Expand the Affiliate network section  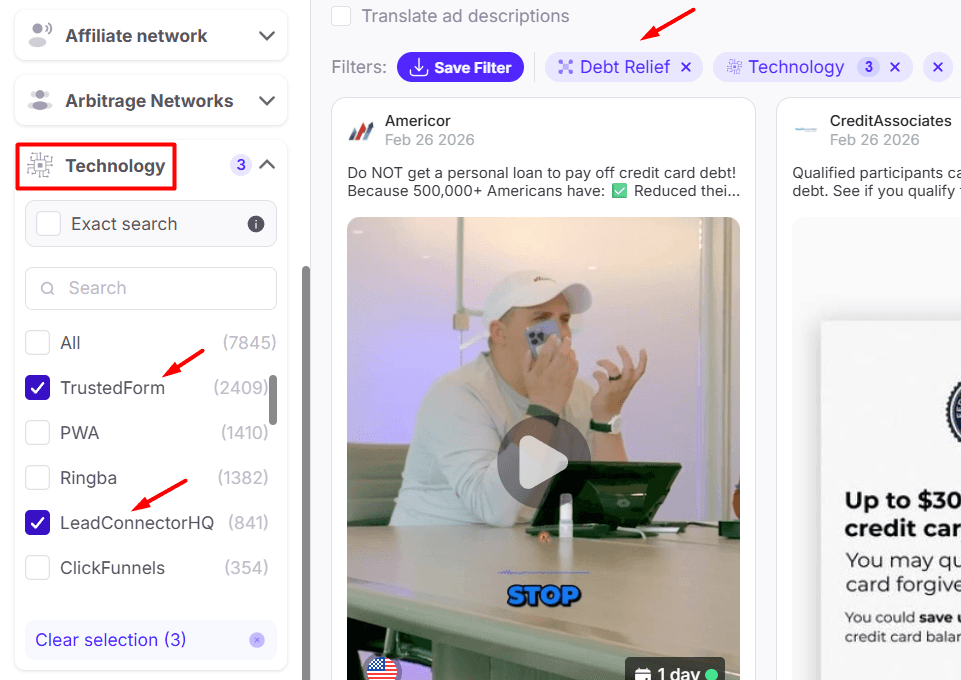pyautogui.click(x=267, y=36)
